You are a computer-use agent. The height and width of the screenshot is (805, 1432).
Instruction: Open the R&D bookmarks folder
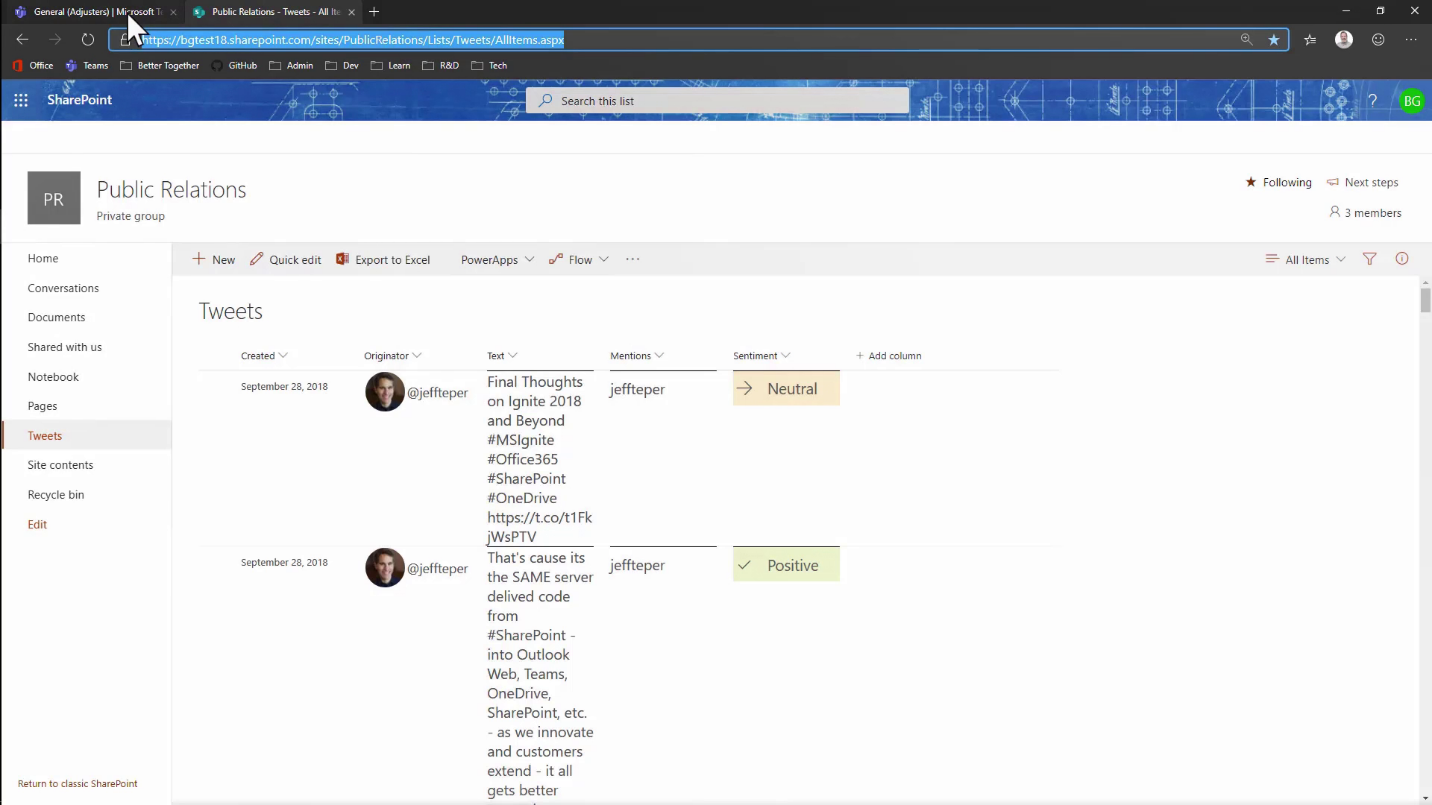coord(441,66)
